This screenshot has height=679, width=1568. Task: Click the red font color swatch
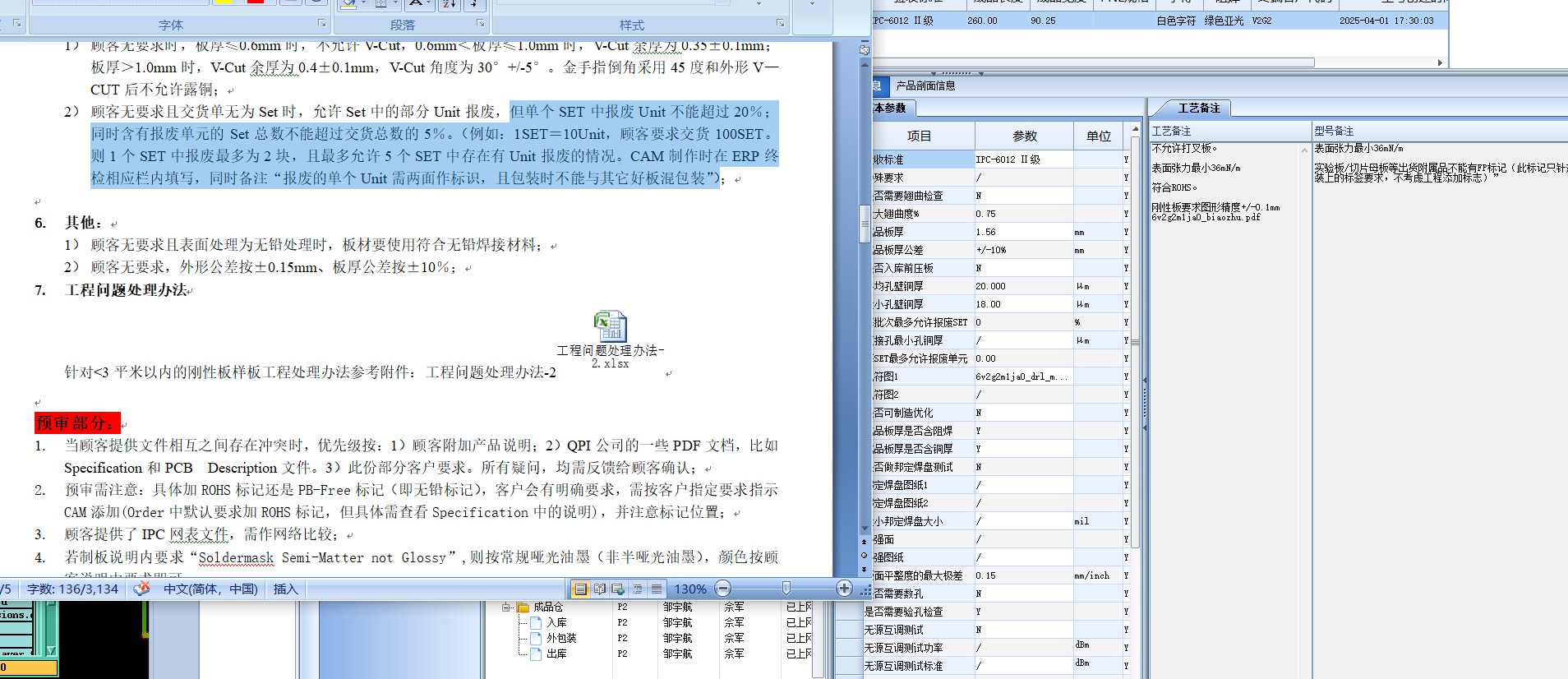point(256,2)
